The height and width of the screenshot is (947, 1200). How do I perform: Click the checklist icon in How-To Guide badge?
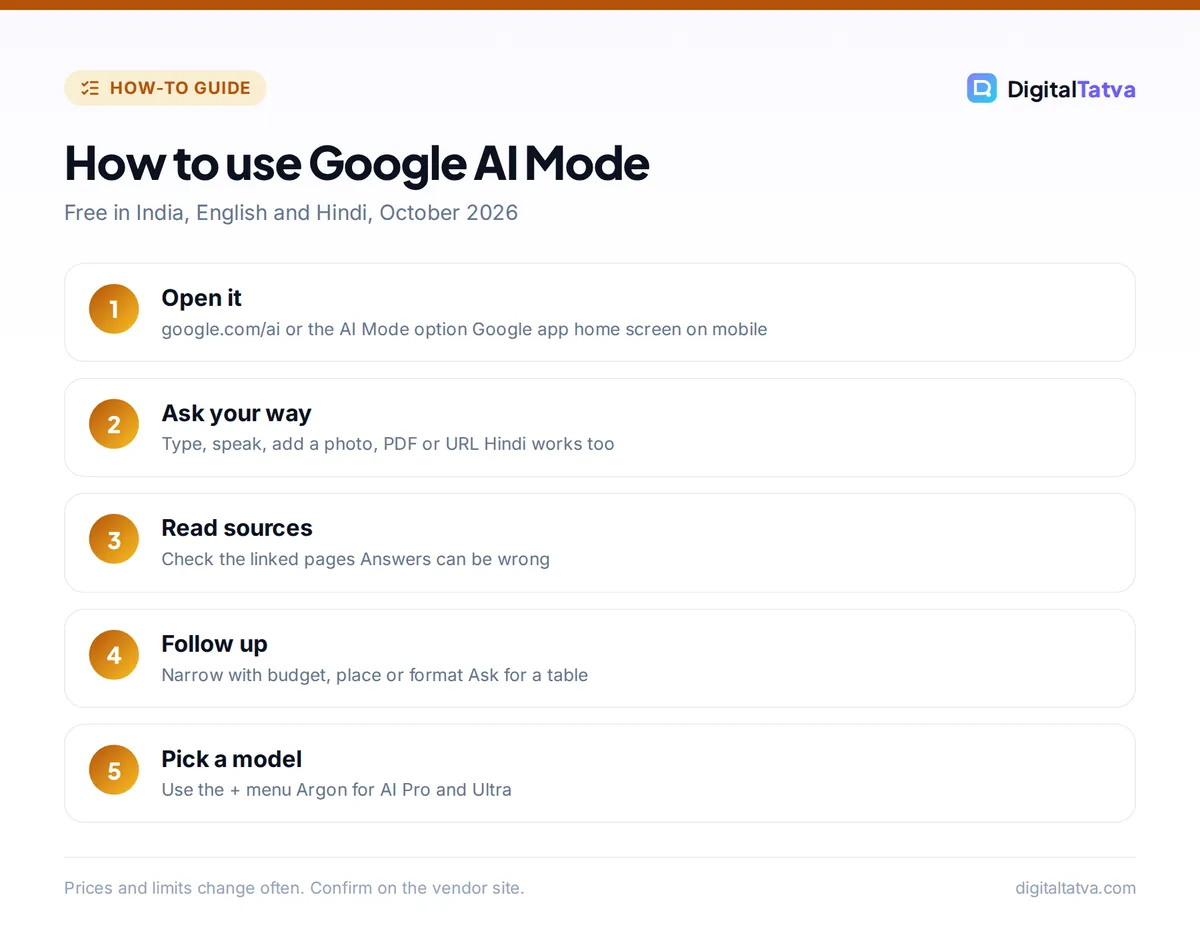90,88
